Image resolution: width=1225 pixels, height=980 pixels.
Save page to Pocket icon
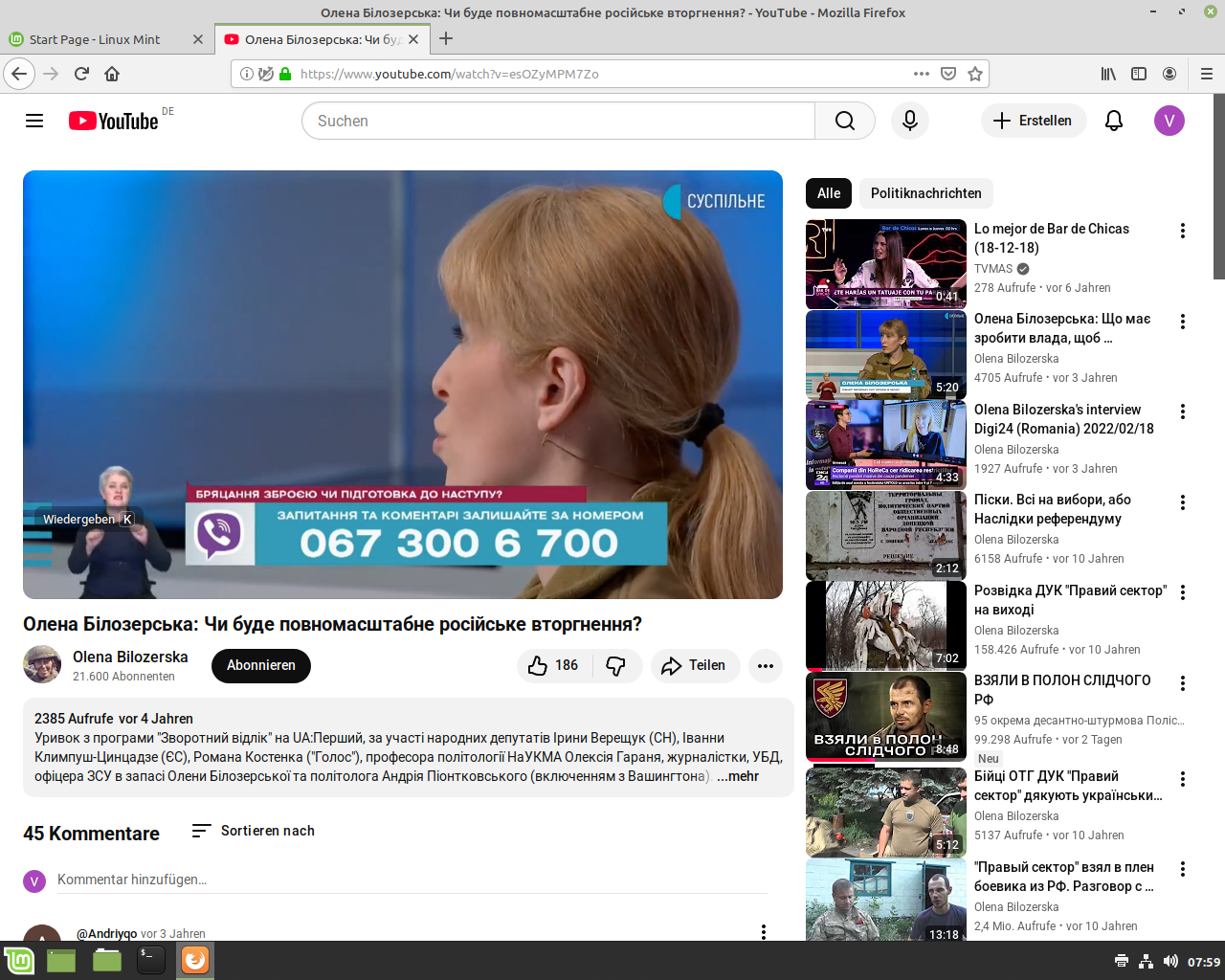948,74
